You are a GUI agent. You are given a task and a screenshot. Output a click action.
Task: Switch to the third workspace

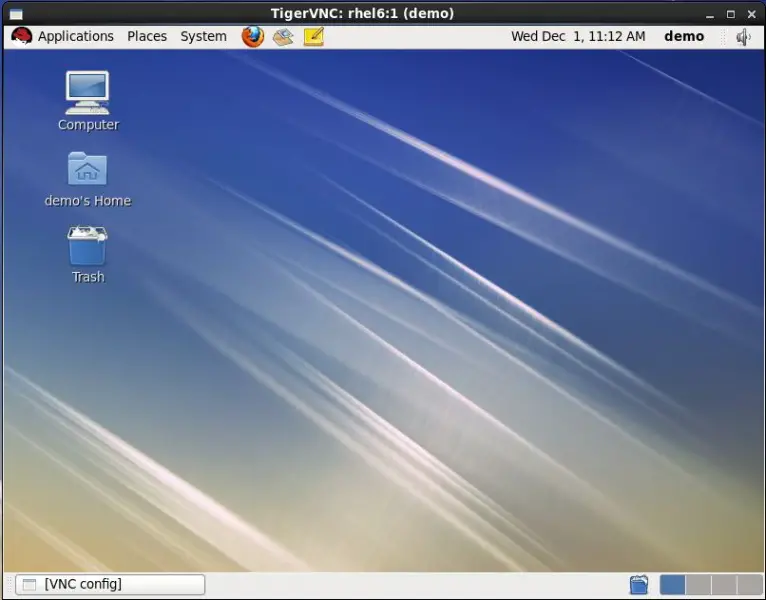[x=723, y=585]
